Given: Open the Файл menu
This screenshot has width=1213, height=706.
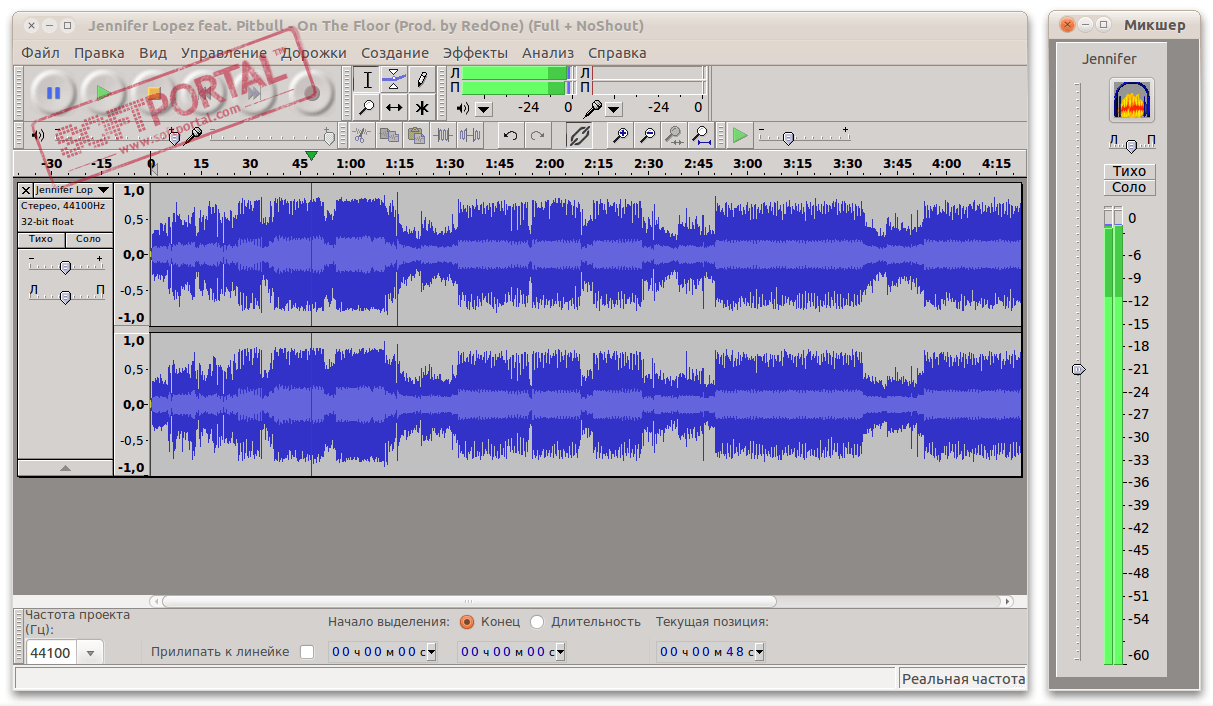Looking at the screenshot, I should click(x=40, y=53).
